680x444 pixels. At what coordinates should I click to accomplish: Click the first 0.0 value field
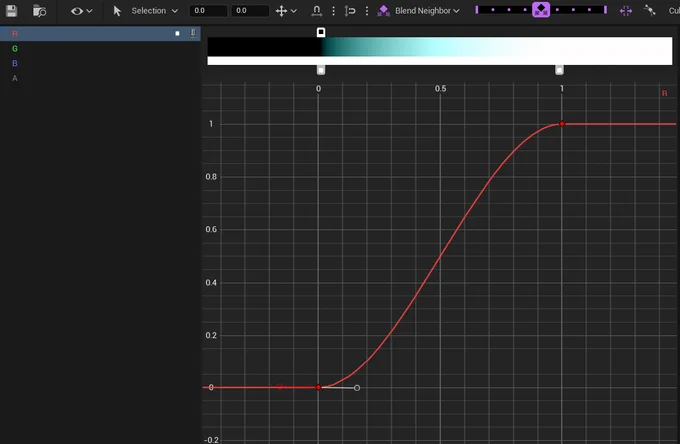(x=208, y=10)
